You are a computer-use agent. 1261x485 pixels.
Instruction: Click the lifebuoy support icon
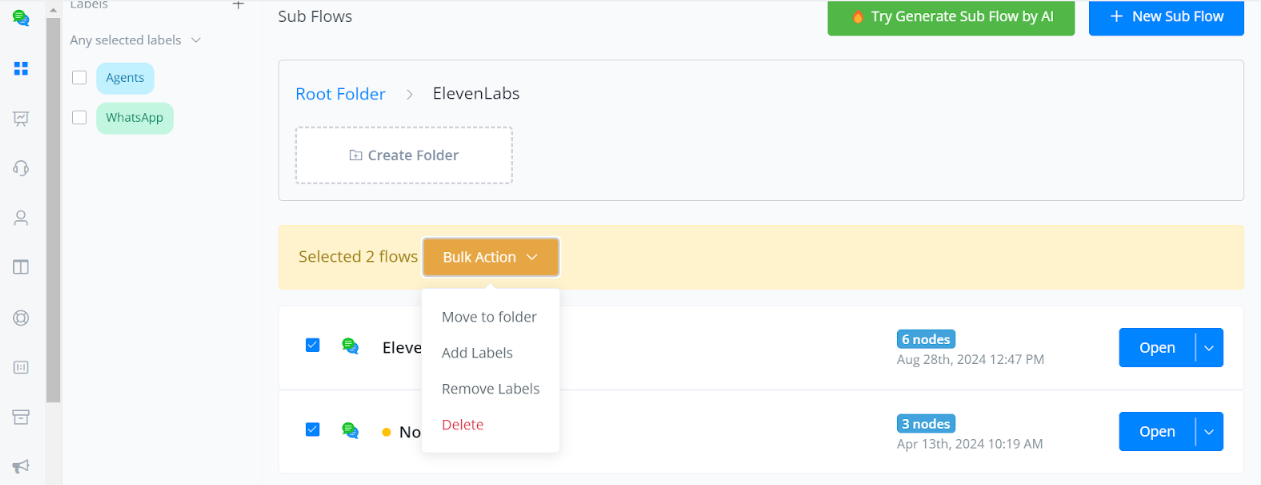pos(21,317)
